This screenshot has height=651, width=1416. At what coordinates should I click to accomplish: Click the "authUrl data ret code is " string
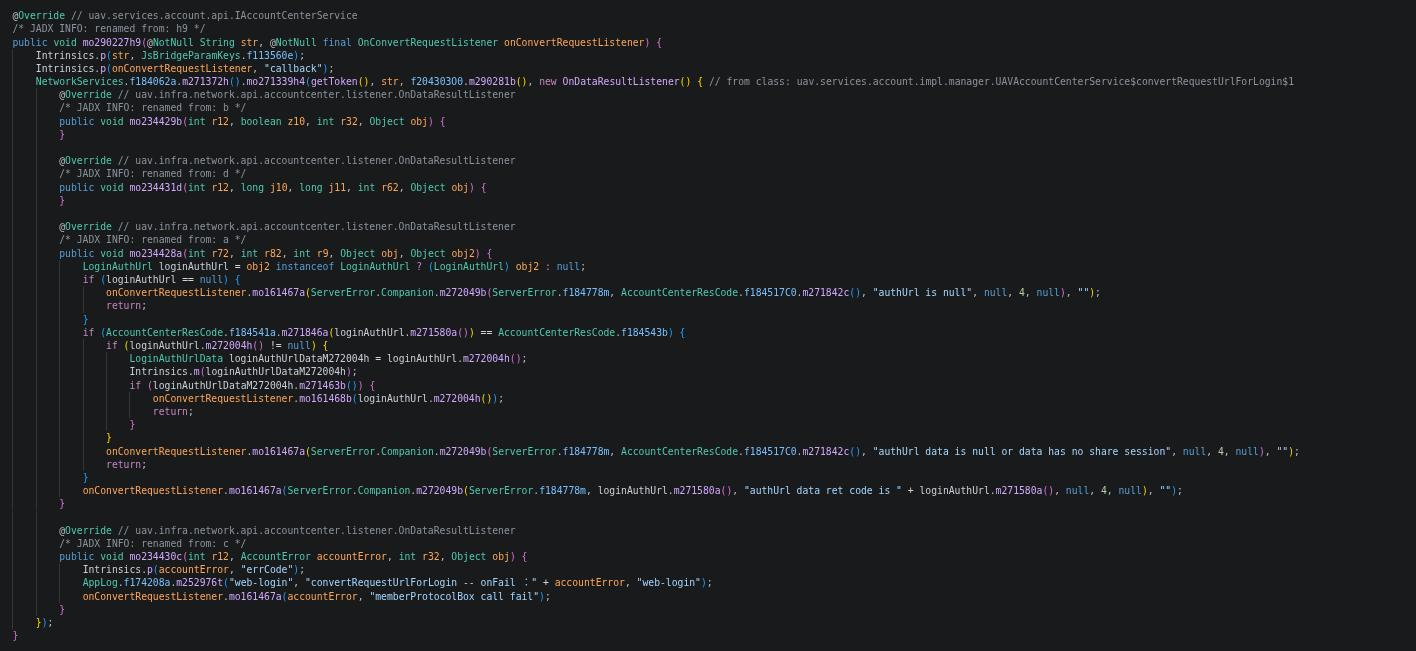coord(822,491)
